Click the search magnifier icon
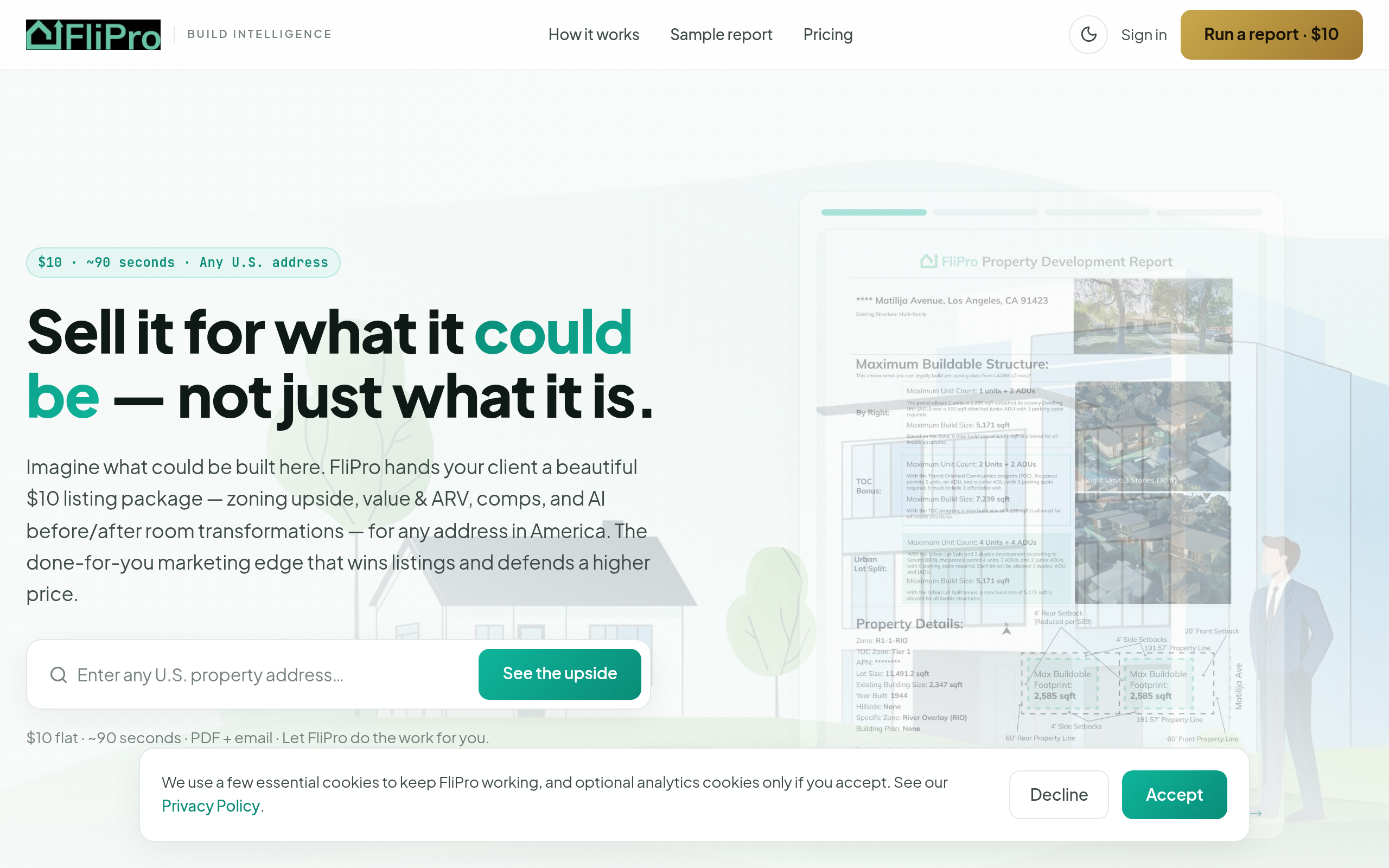This screenshot has width=1389, height=868. tap(59, 674)
